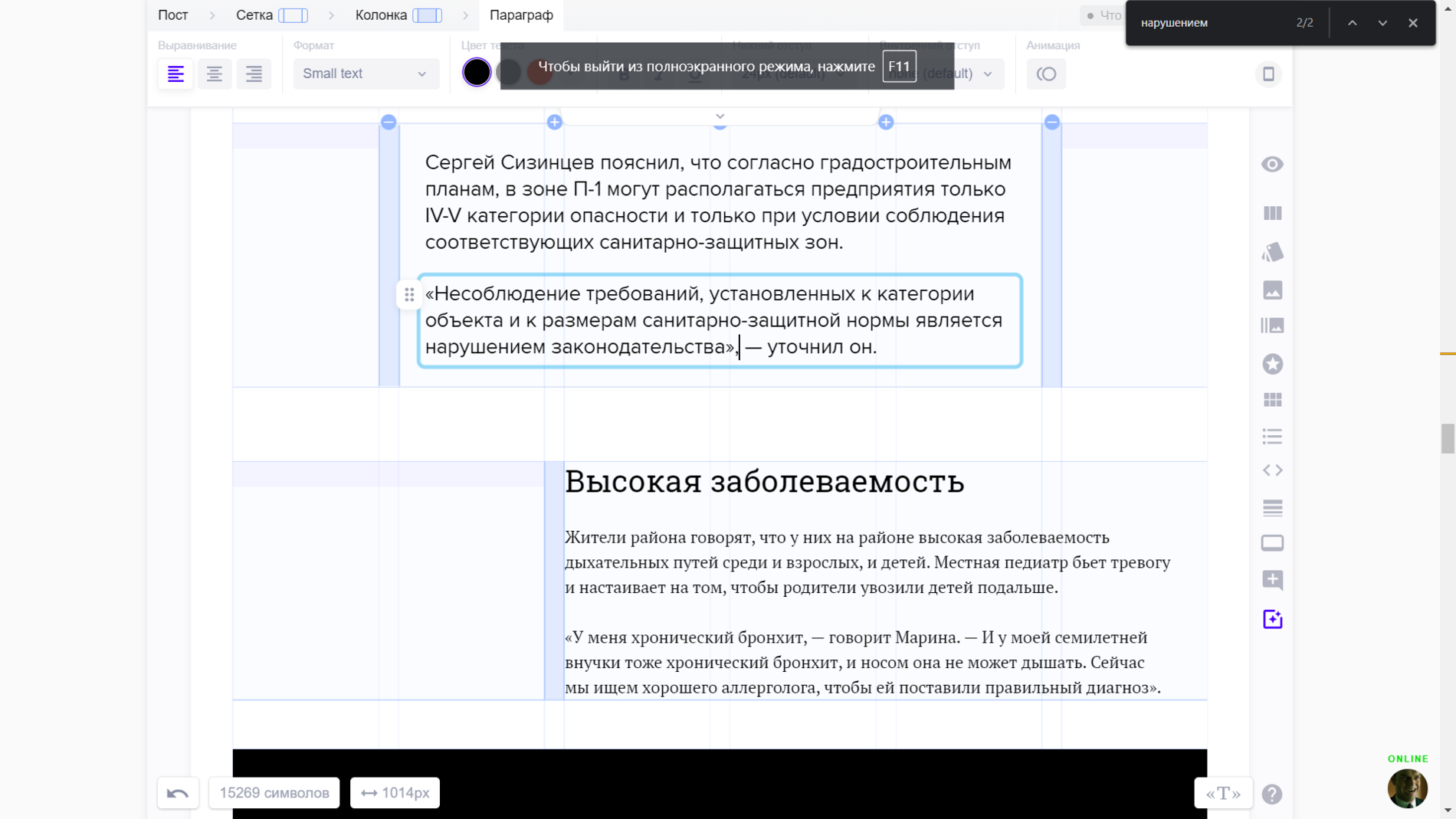Pick the red text color swatch
This screenshot has height=819, width=1456.
[540, 72]
